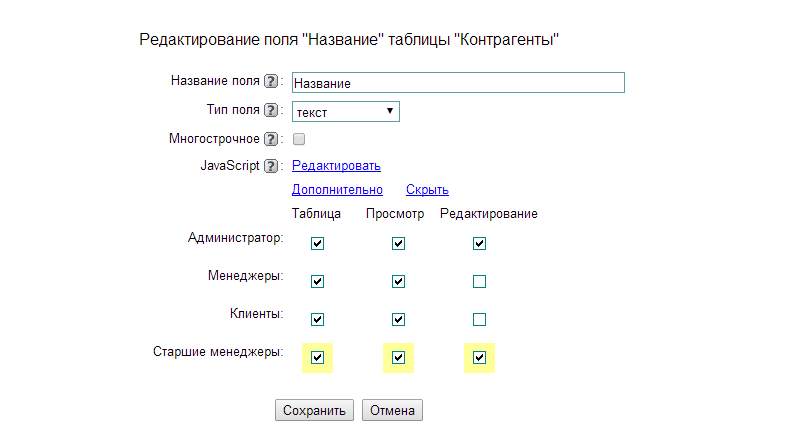This screenshot has height=444, width=800.
Task: Open the JavaScript "Редактировать" link
Action: [336, 166]
